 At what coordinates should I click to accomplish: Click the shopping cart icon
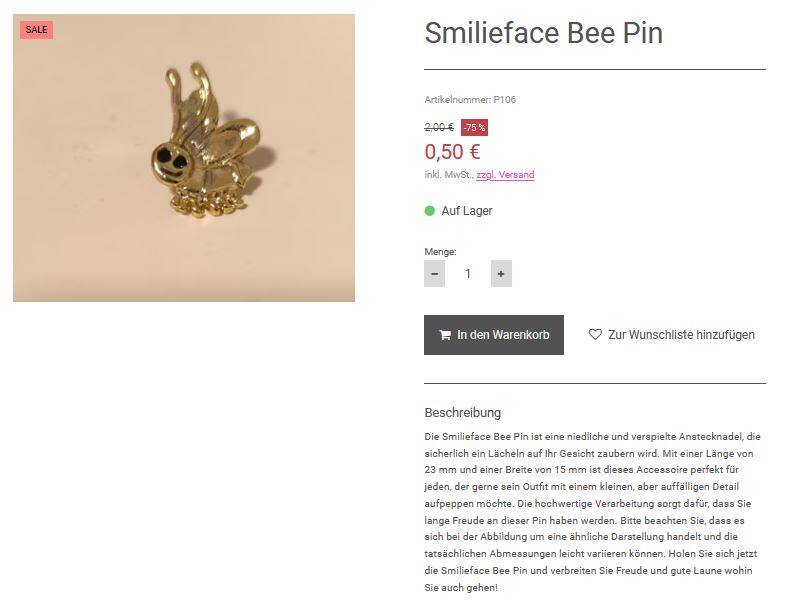(x=444, y=335)
